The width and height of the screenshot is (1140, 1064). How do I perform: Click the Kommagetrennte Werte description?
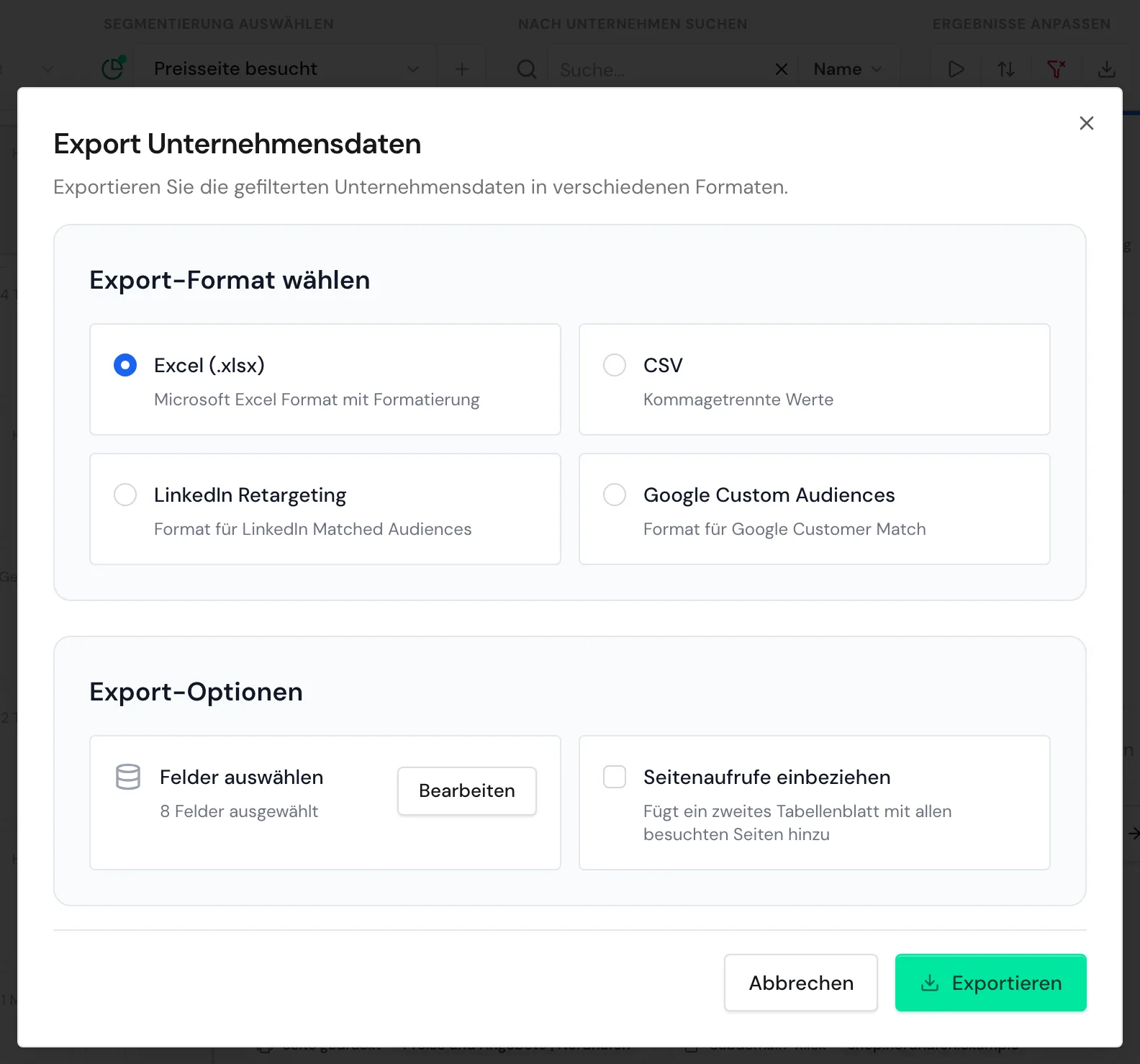click(738, 400)
